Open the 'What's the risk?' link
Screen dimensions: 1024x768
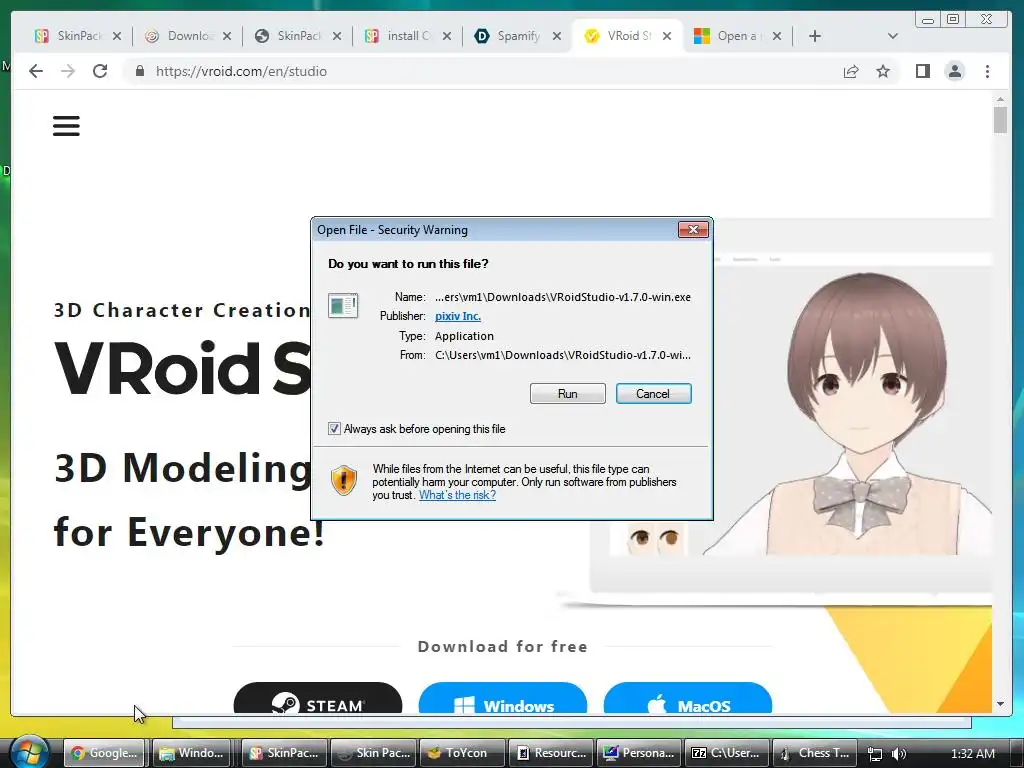tap(457, 495)
